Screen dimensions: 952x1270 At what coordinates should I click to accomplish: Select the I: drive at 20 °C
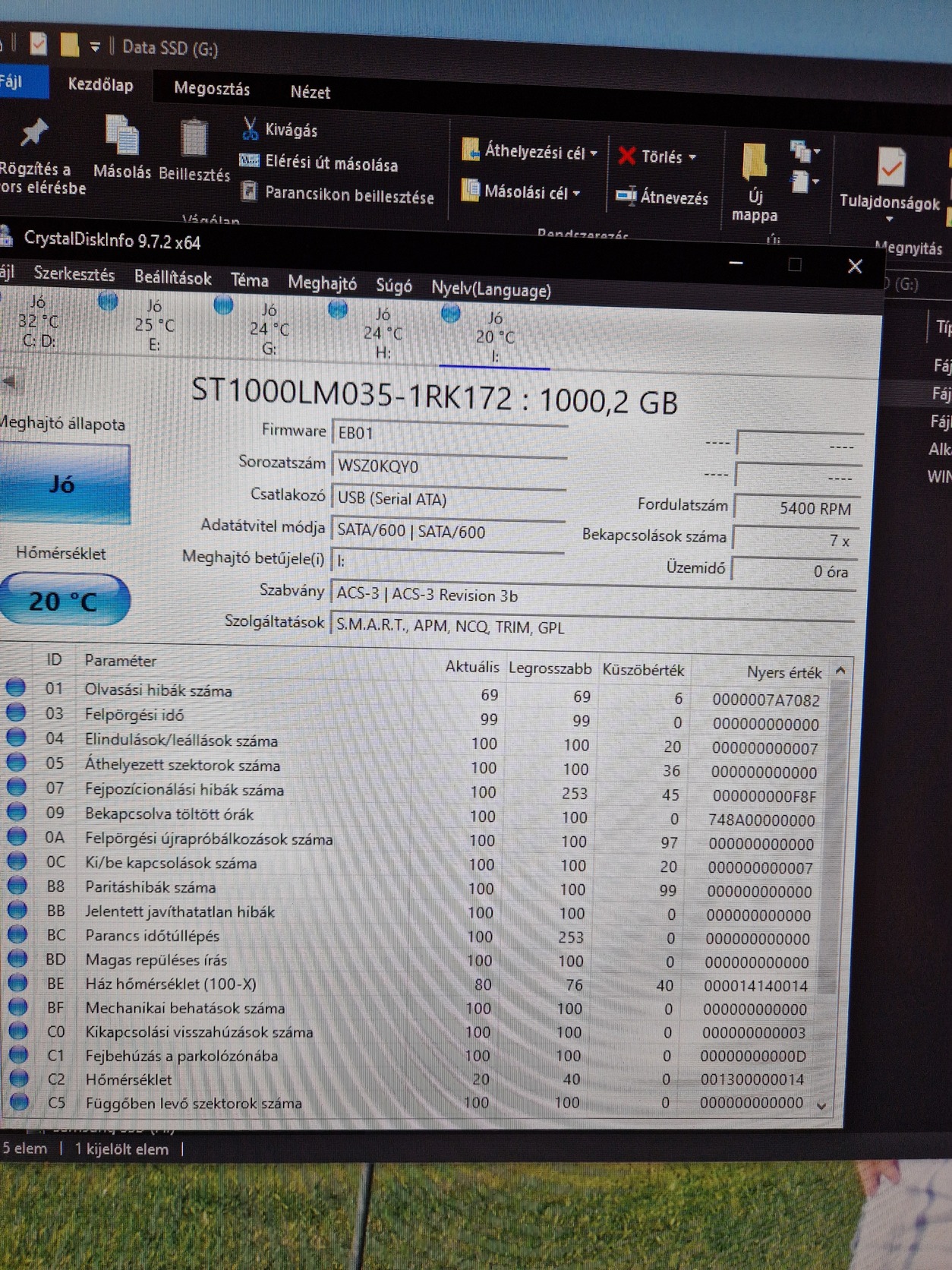coord(495,337)
